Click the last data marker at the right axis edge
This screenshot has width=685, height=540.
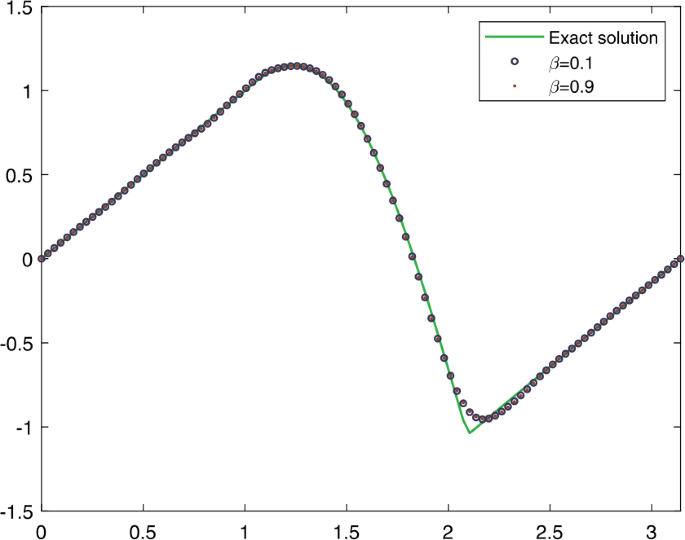pos(680,259)
